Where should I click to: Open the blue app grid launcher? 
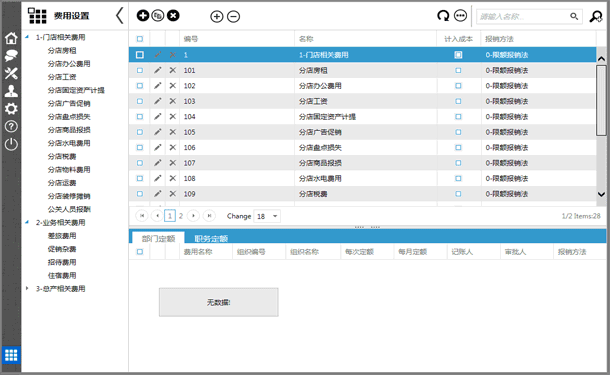tap(11, 355)
